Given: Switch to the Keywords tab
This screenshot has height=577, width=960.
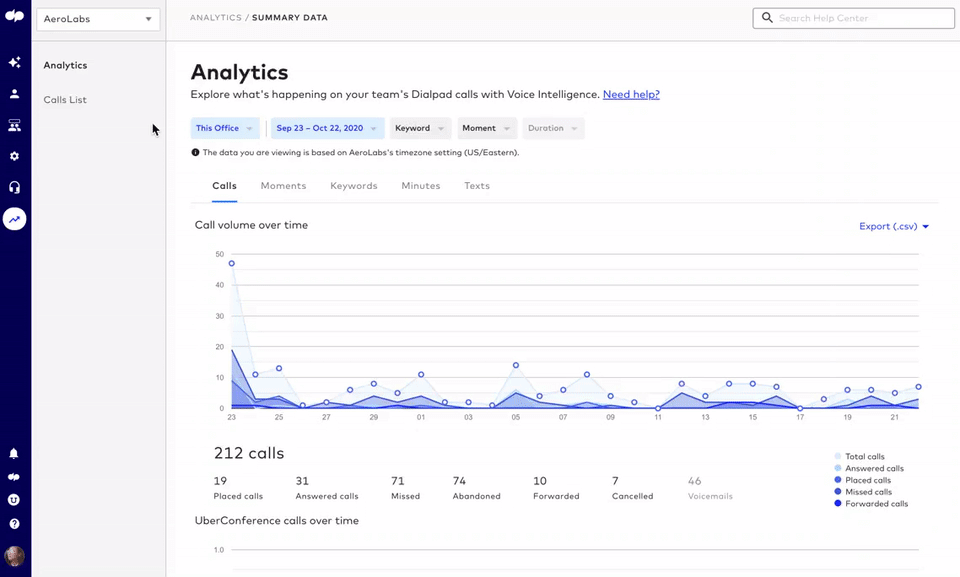Looking at the screenshot, I should tap(354, 186).
